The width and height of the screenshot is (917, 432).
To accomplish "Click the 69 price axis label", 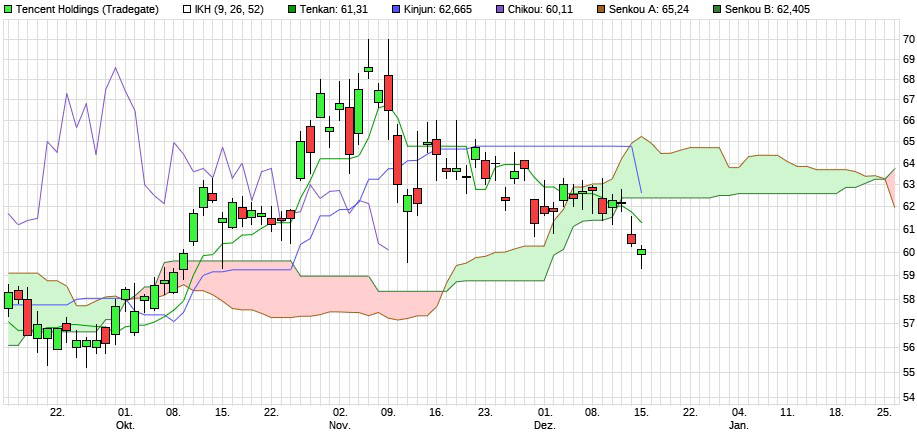I will coord(908,60).
